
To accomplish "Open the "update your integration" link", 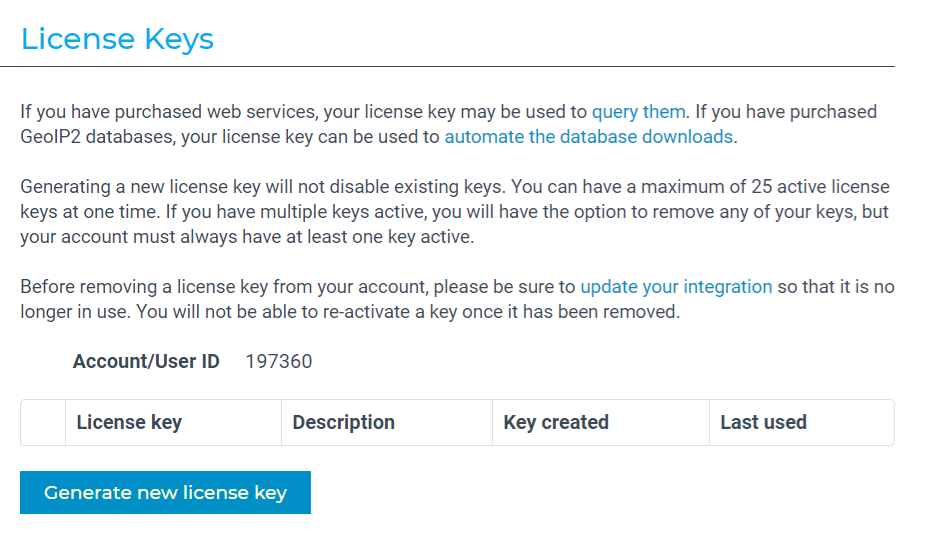I will (676, 287).
